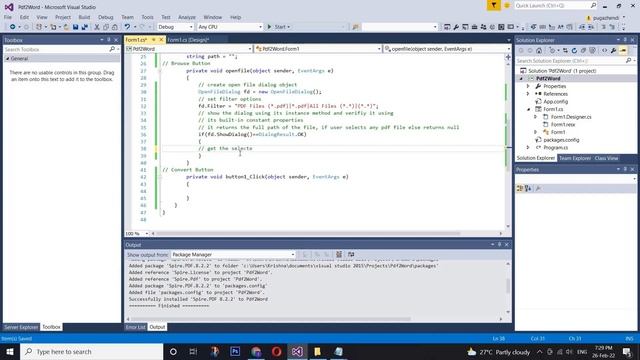Screen dimensions: 640x360
Task: Click the Sync with Active Document icon
Action: 565,51
